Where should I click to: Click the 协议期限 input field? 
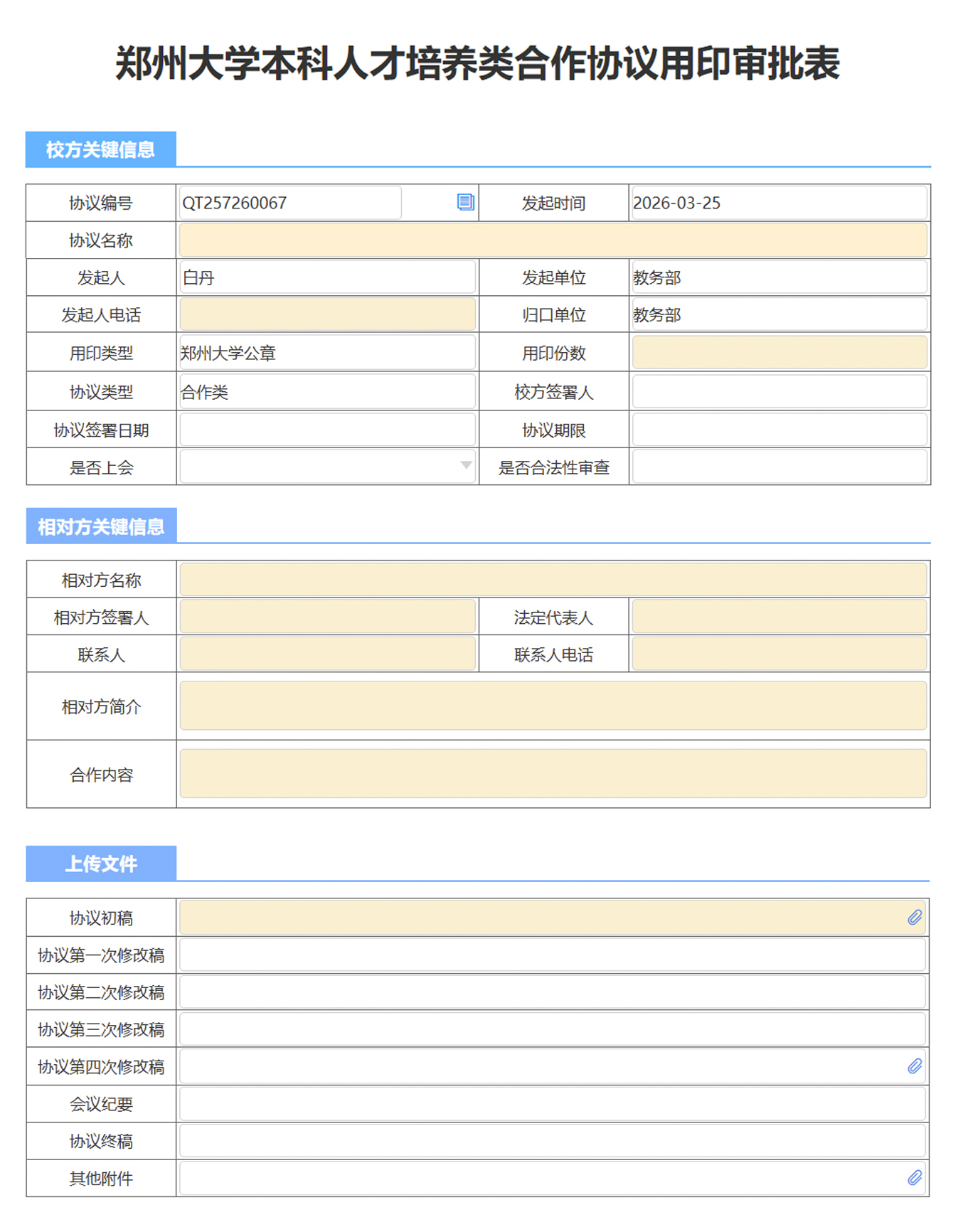tap(780, 430)
